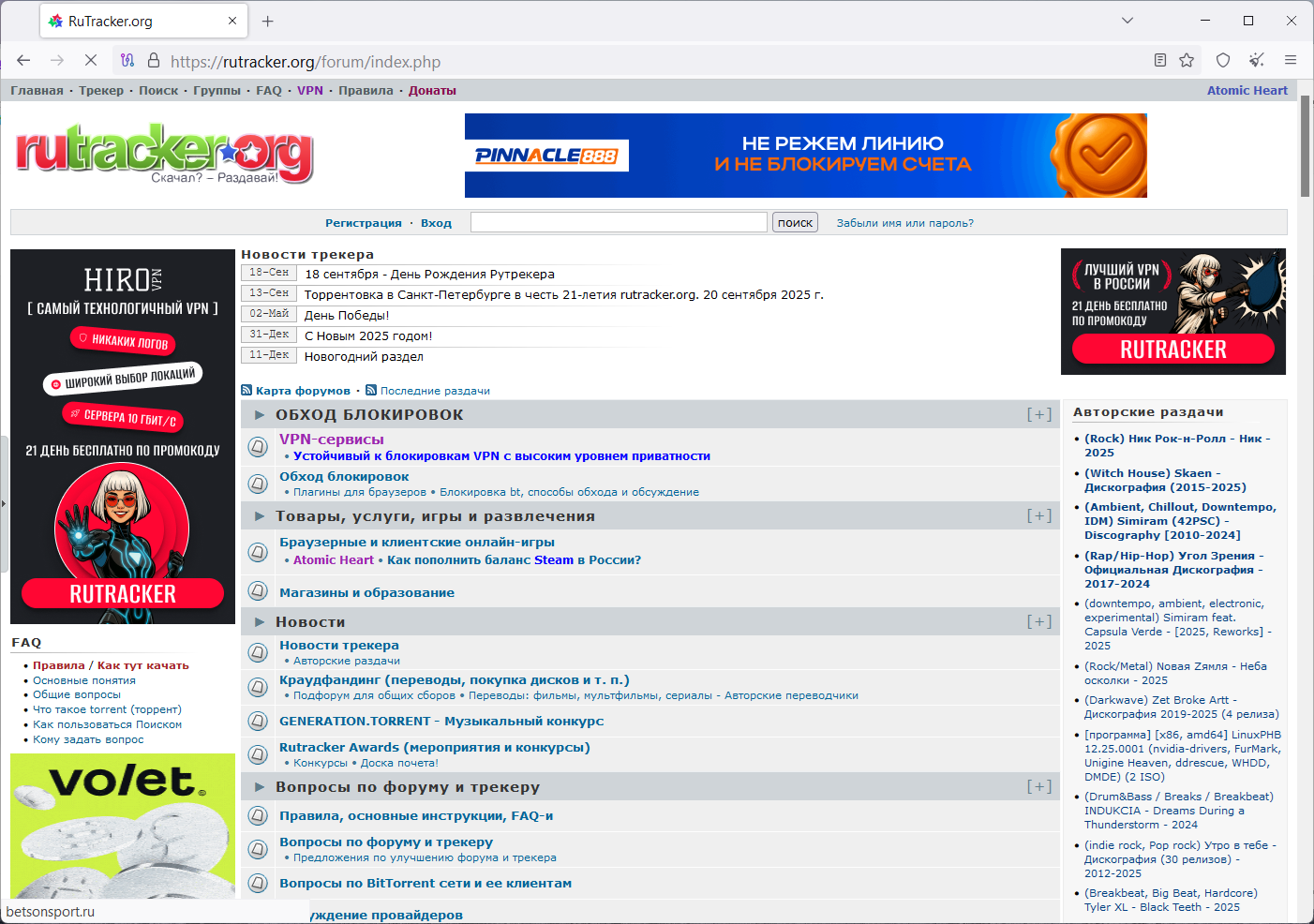1314x924 pixels.
Task: Click the HIRO VPN sidebar banner
Action: pos(123,437)
